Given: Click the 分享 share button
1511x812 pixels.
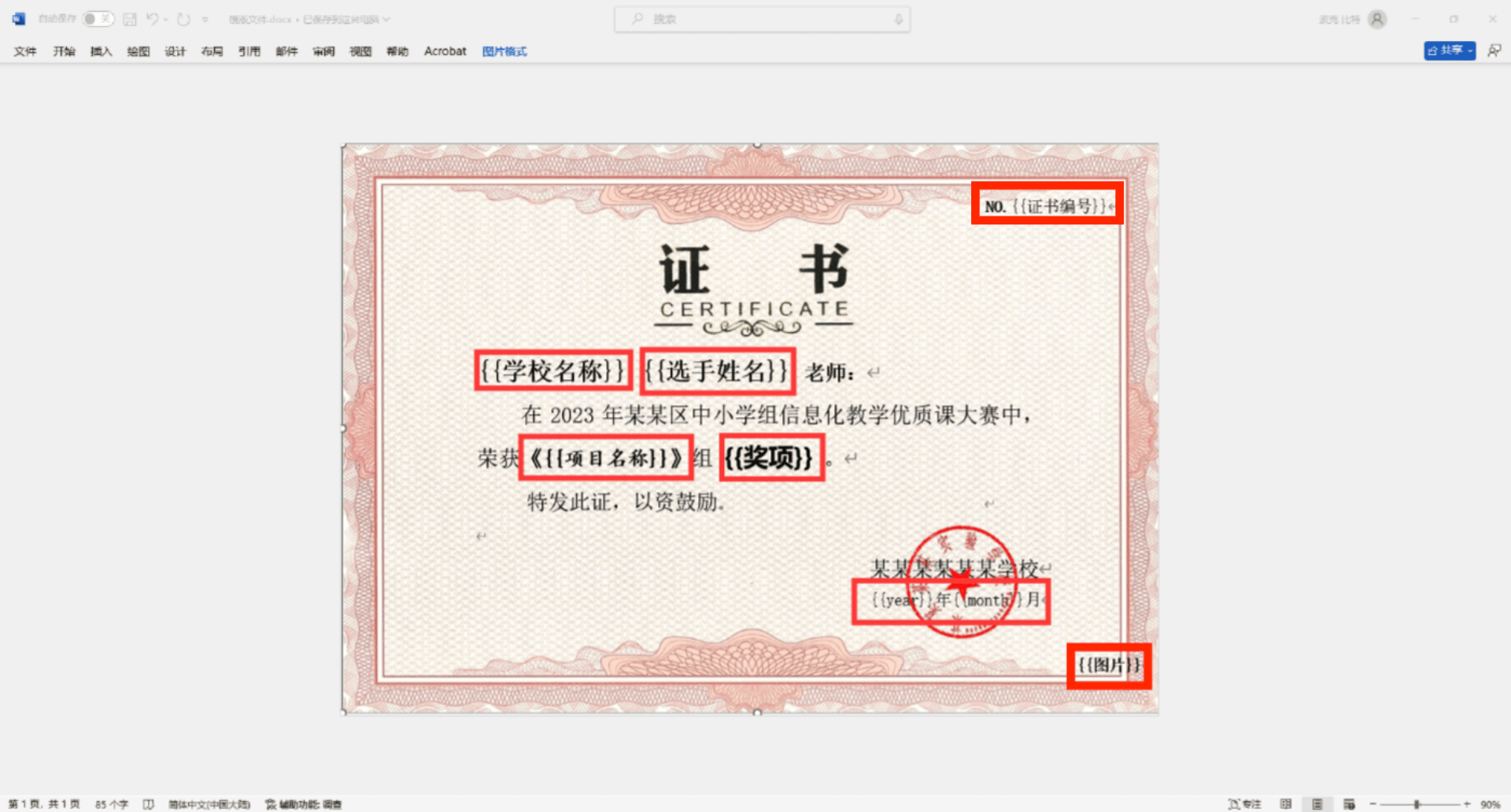Looking at the screenshot, I should pyautogui.click(x=1449, y=50).
